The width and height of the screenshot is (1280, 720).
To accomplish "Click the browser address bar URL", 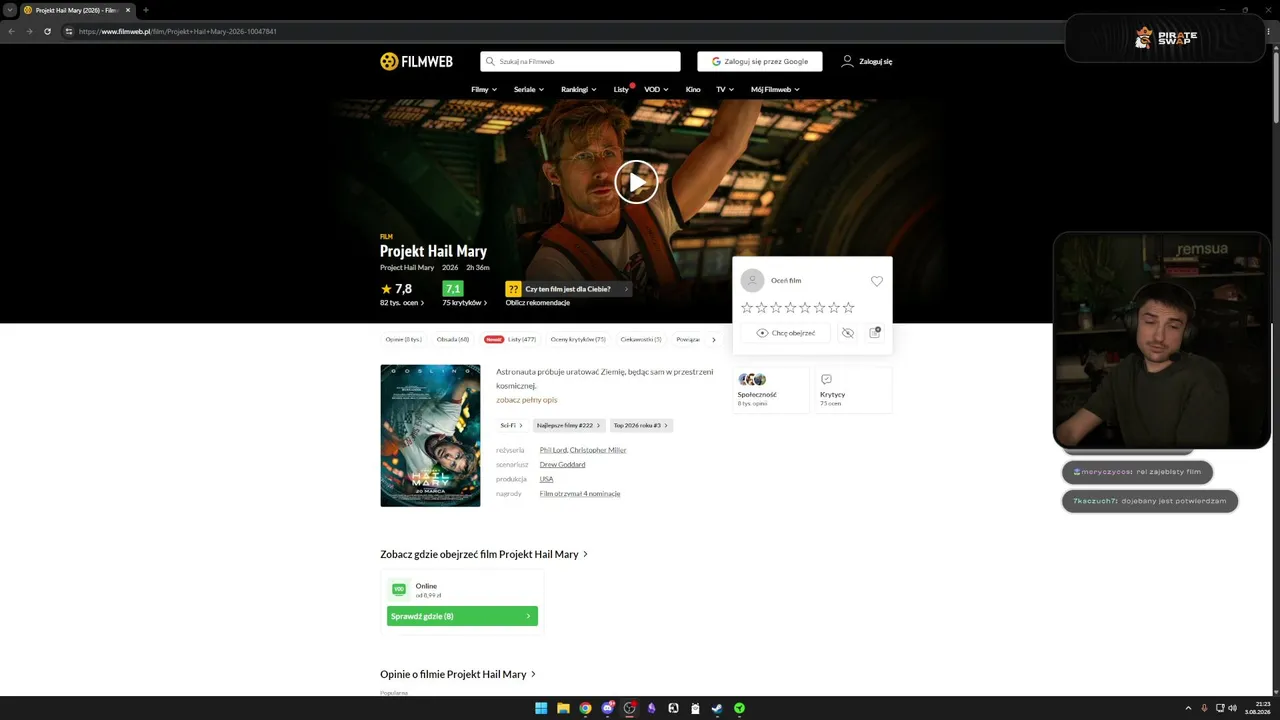I will (x=178, y=32).
